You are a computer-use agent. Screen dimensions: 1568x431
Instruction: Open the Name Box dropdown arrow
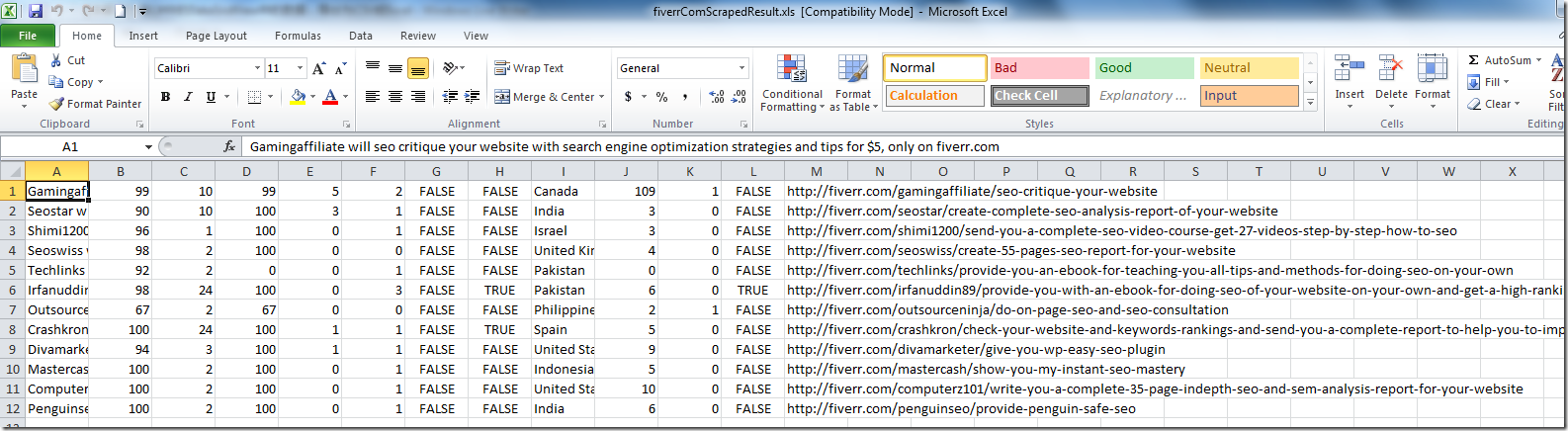pos(148,147)
